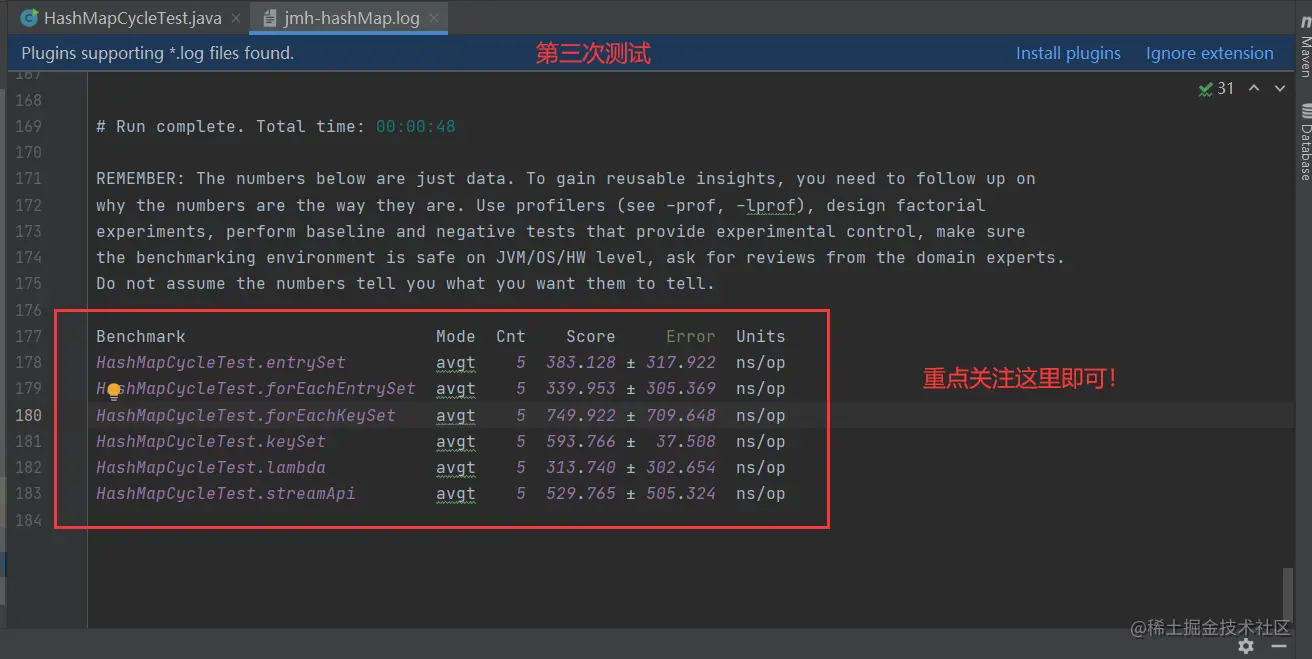Click 'HashMapCycleTest.forEachKeySet' benchmark name

246,415
